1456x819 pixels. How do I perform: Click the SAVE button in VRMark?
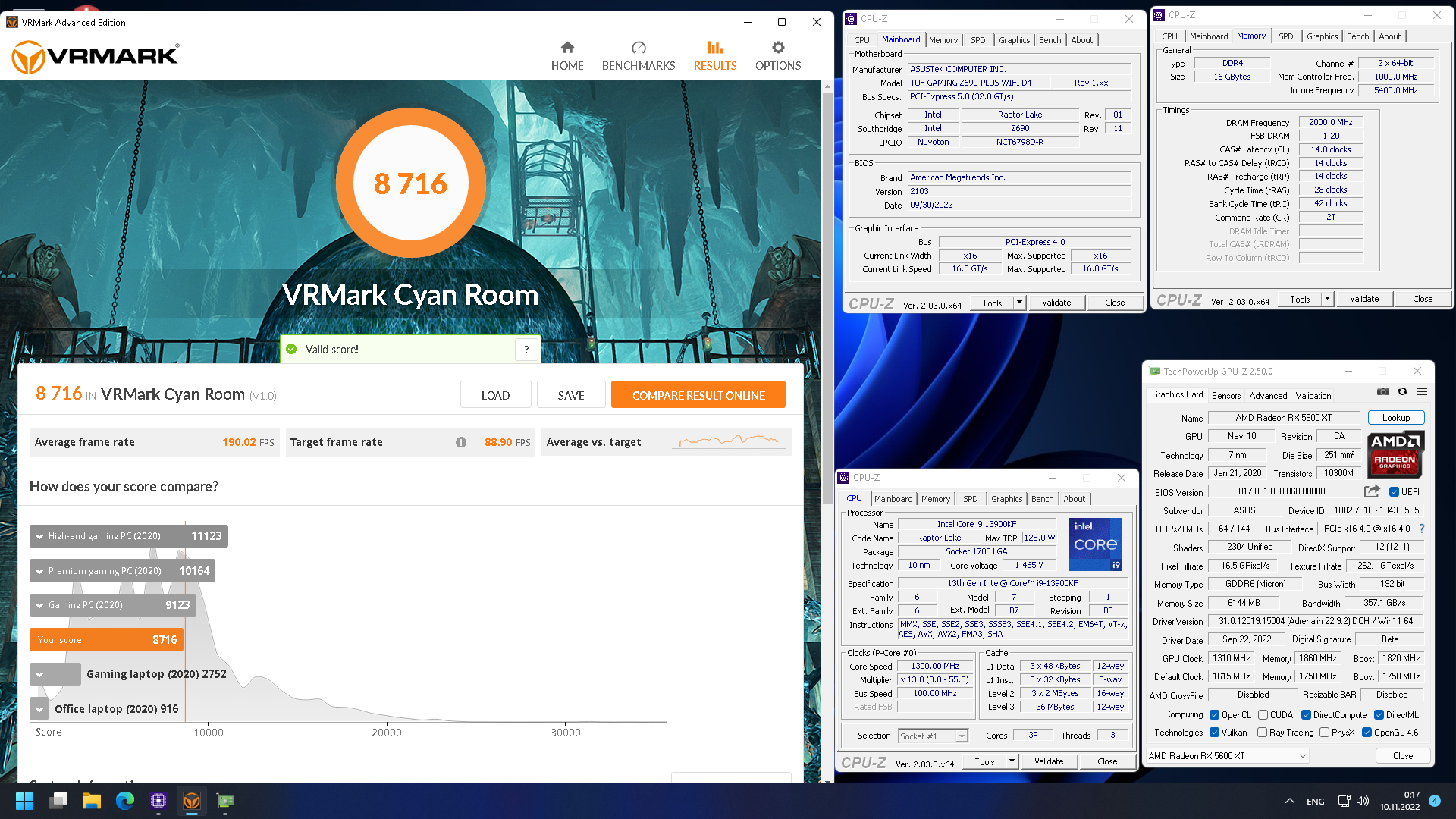571,395
